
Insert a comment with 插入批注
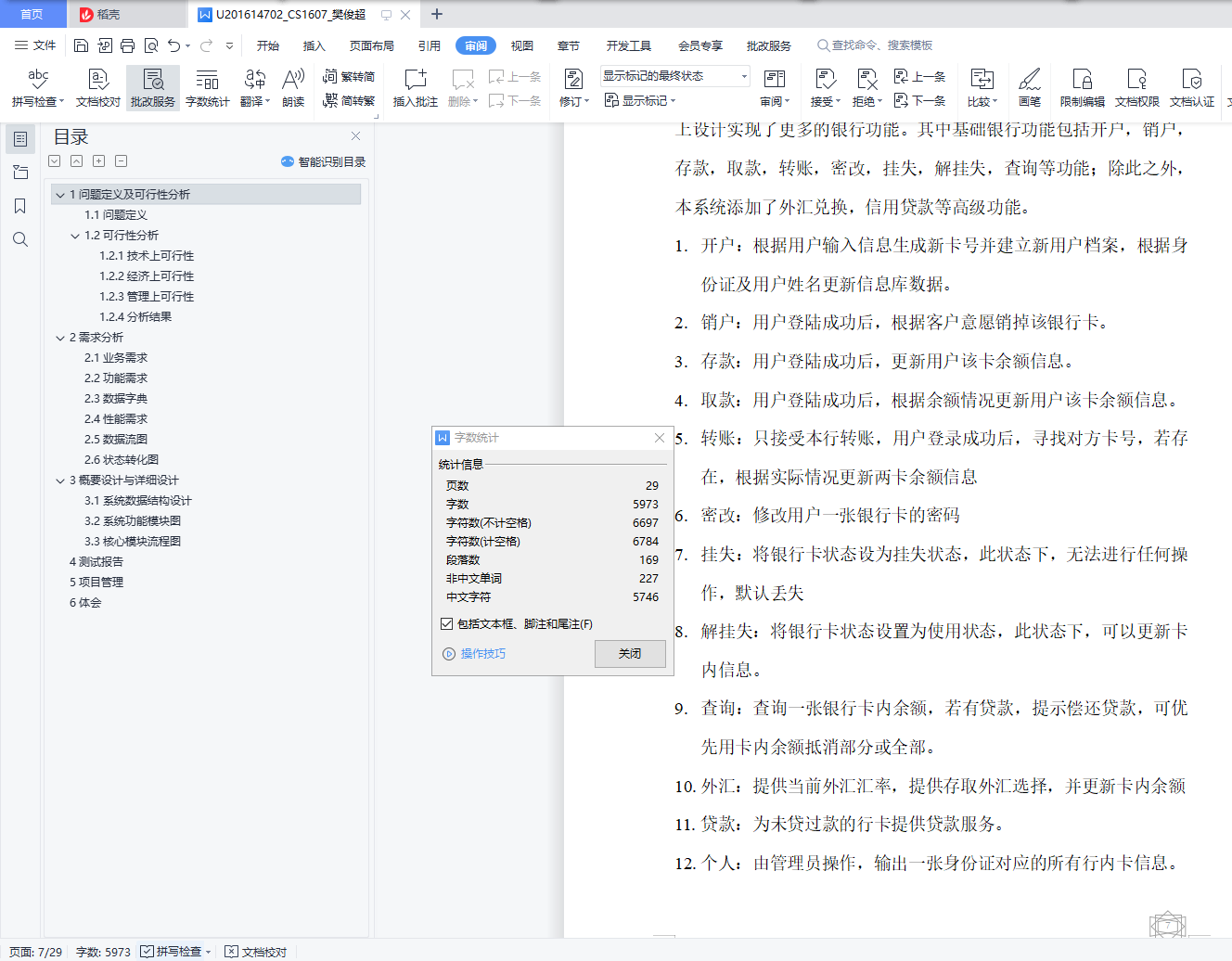[x=415, y=88]
